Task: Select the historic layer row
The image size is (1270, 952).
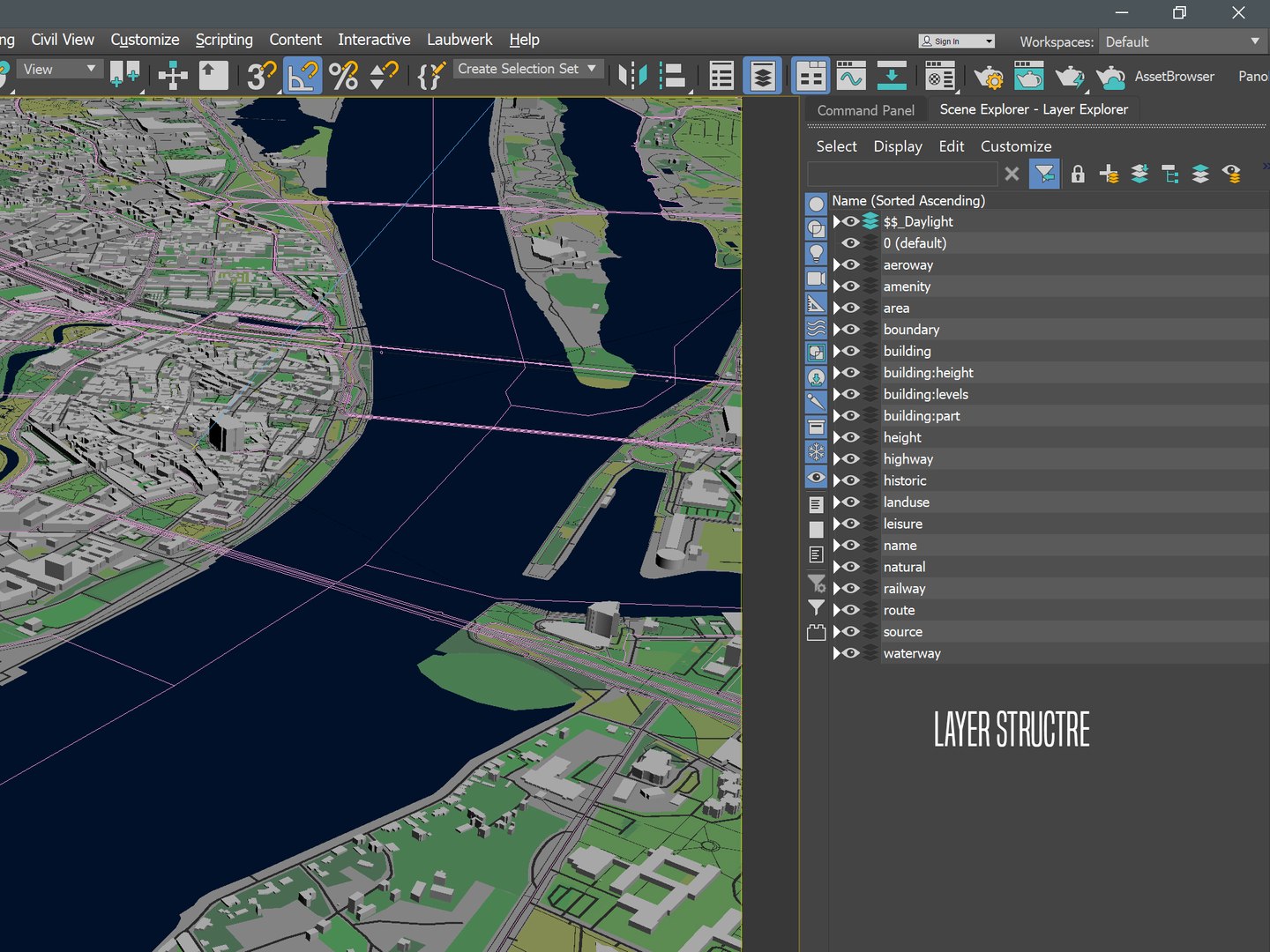Action: click(1050, 480)
